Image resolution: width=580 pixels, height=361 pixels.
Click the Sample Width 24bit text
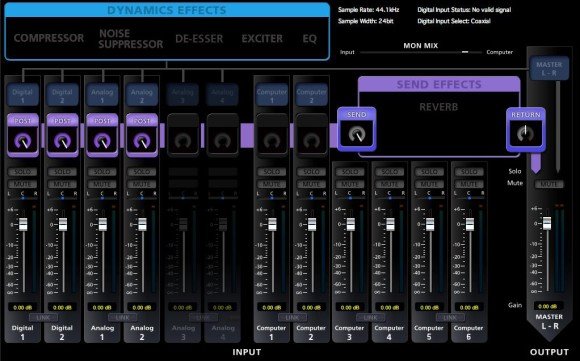pyautogui.click(x=365, y=21)
